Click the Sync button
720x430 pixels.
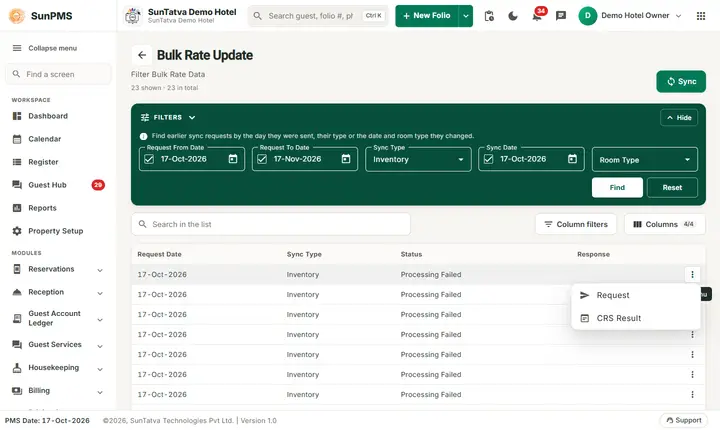[681, 81]
